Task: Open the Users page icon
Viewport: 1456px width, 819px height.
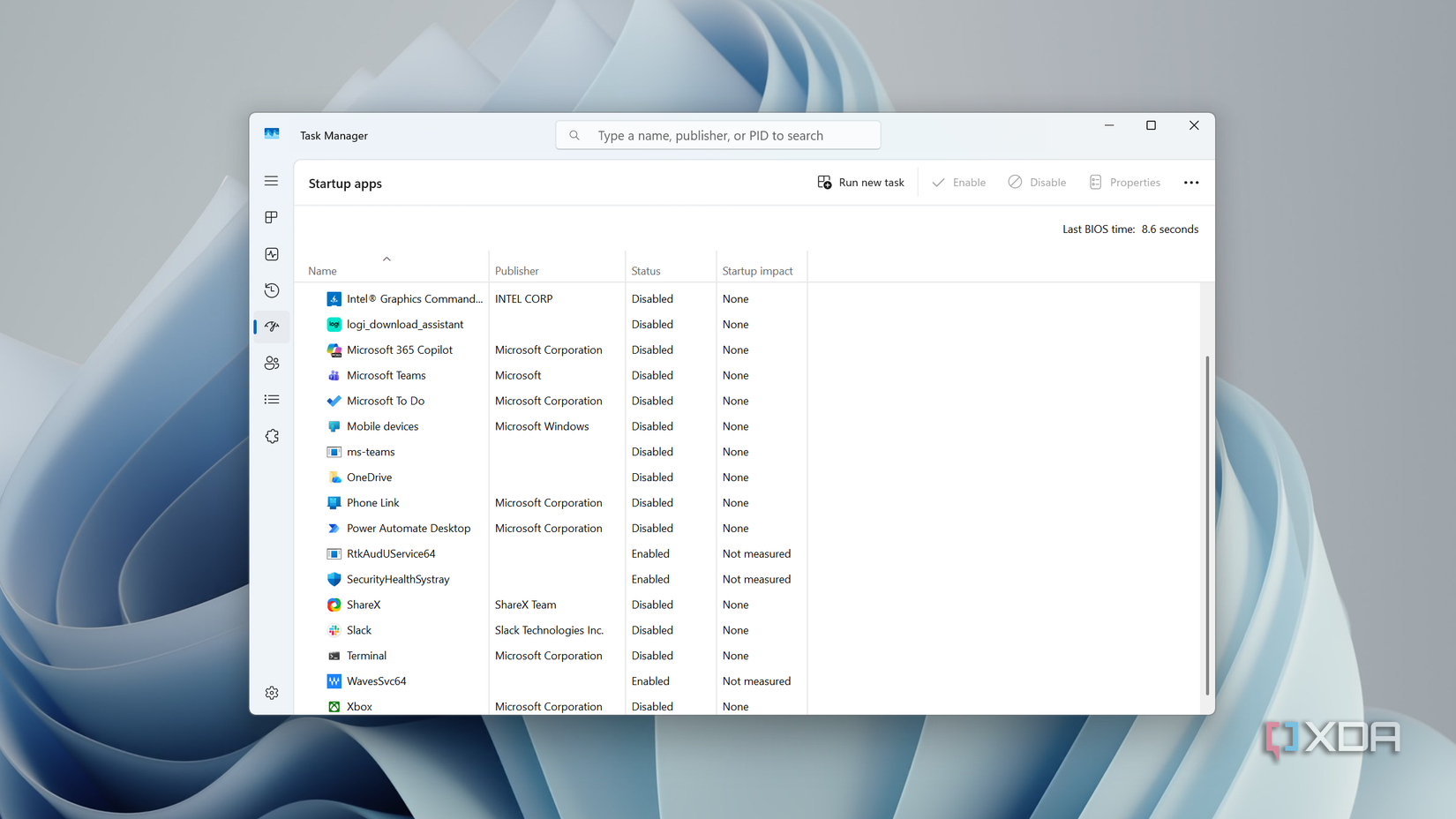Action: 272,363
